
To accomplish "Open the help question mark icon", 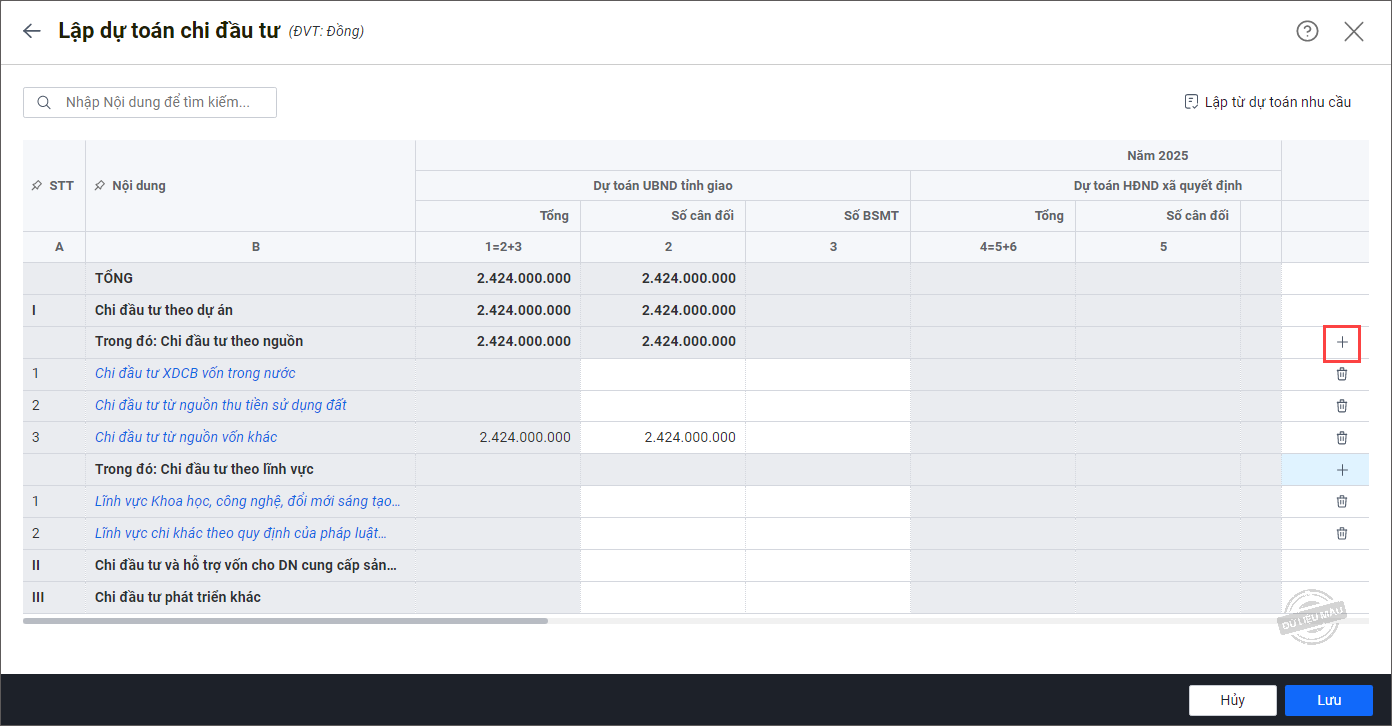I will [x=1307, y=31].
